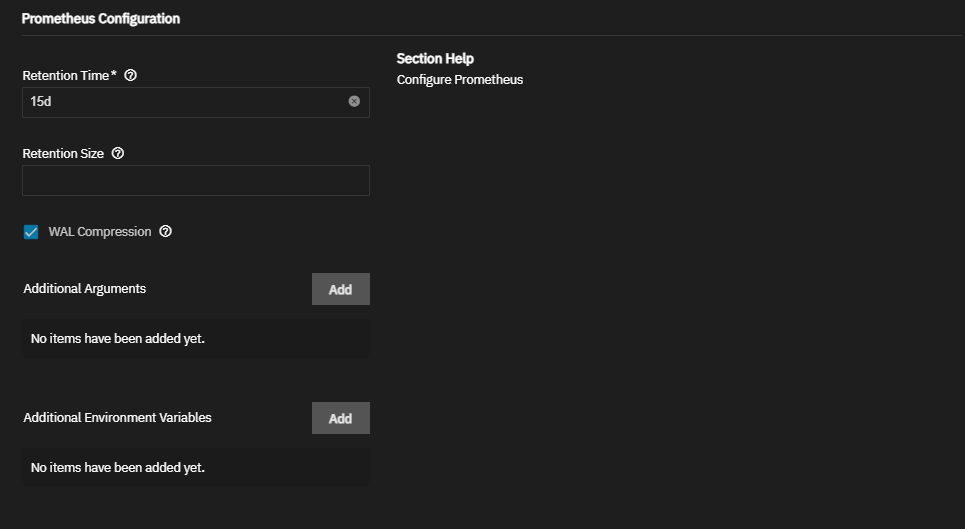Clear the Retention Time field value

354,101
